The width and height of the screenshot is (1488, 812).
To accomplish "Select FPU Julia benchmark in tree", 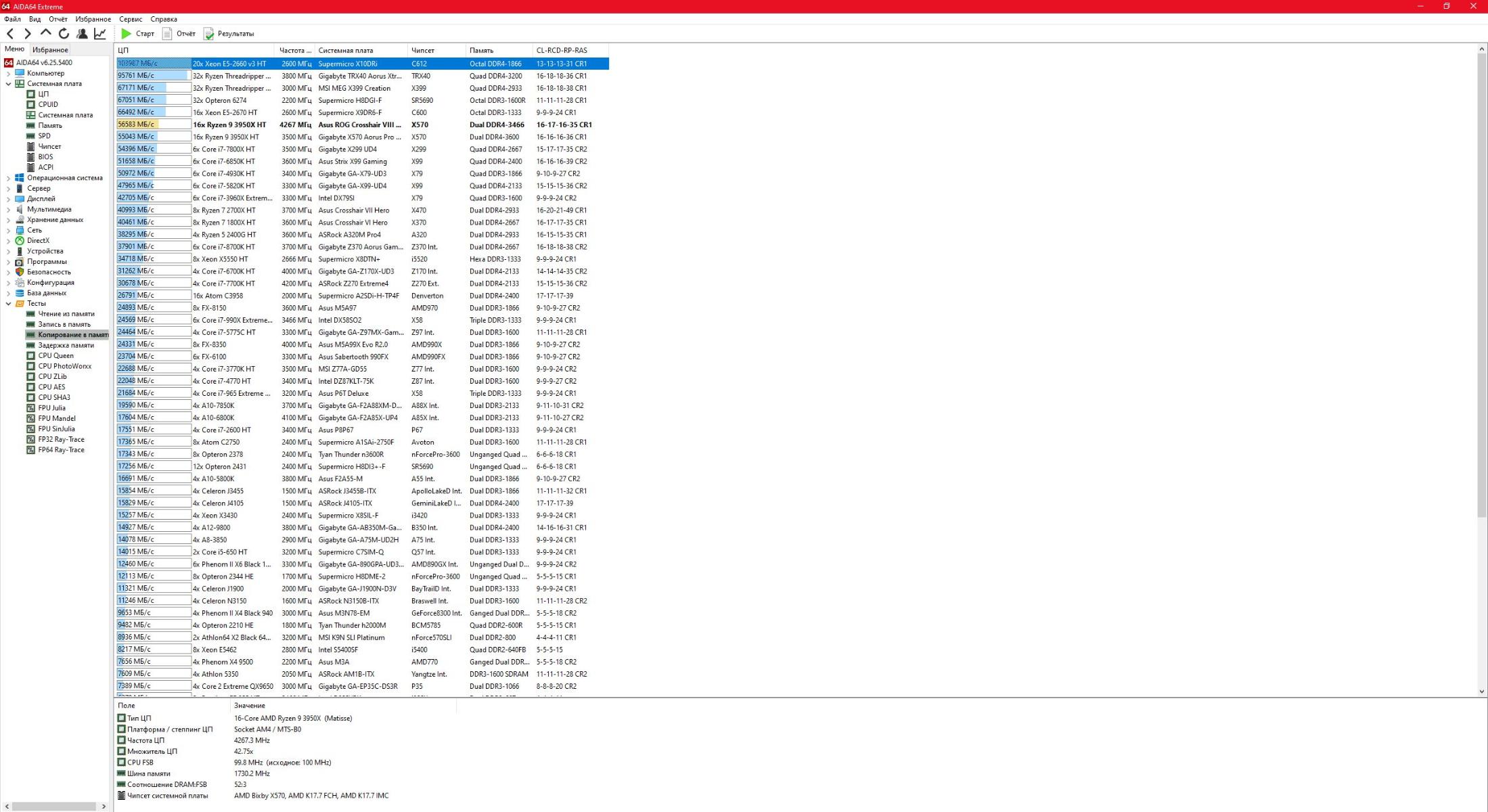I will coord(51,408).
